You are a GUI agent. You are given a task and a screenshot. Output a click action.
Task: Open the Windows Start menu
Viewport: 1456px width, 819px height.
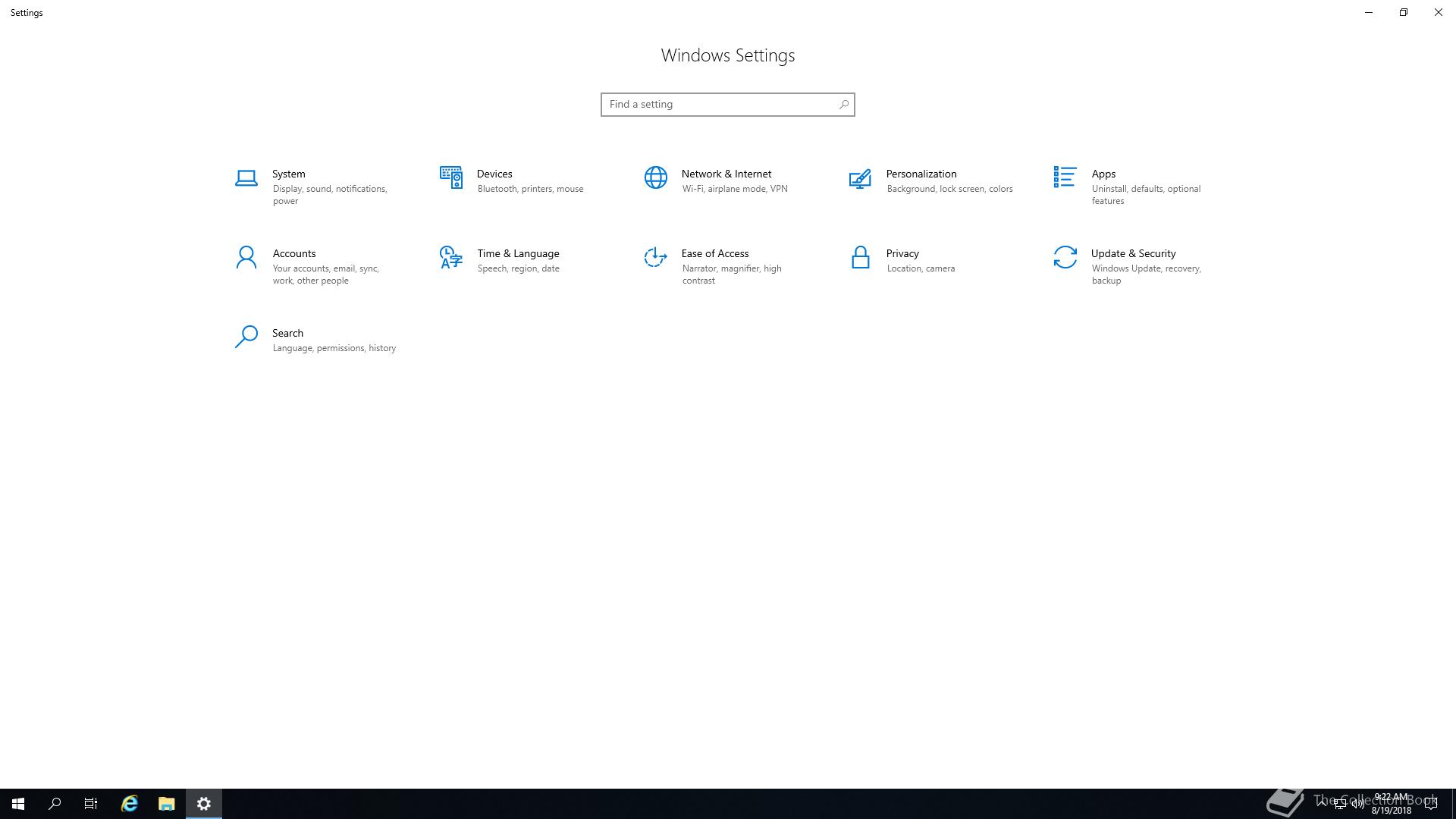pos(18,804)
